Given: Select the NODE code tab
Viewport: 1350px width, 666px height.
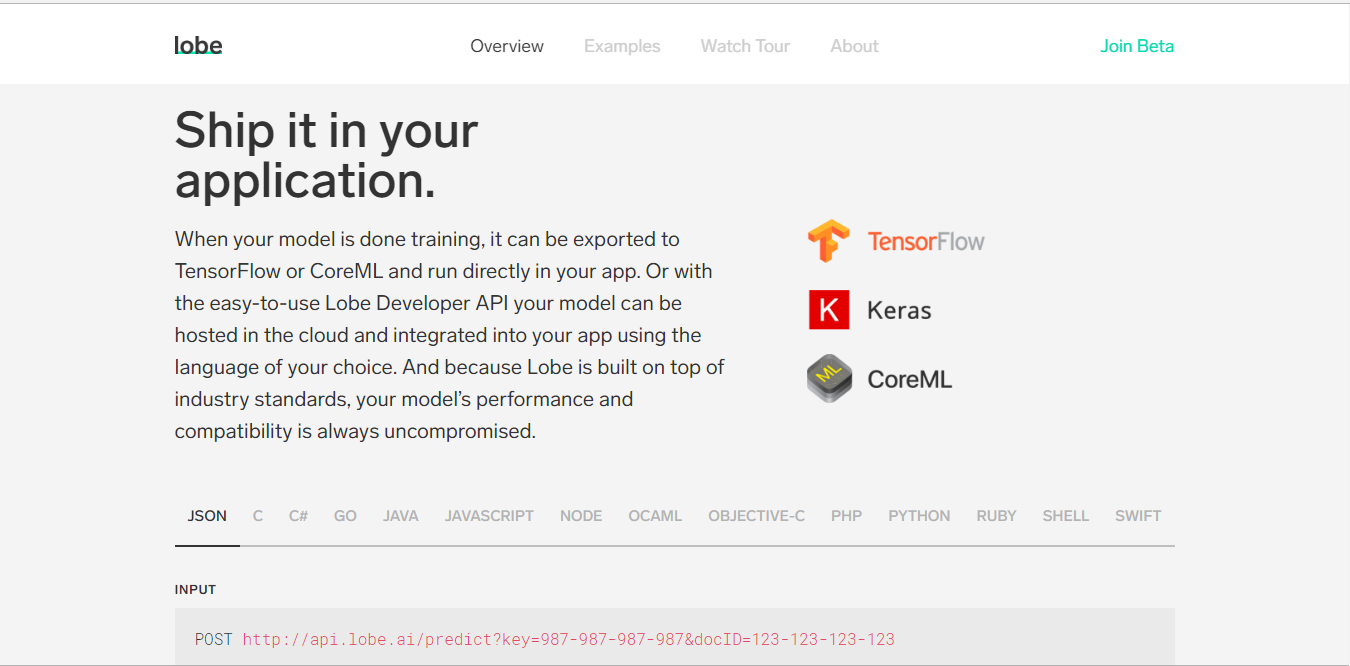Looking at the screenshot, I should [581, 516].
